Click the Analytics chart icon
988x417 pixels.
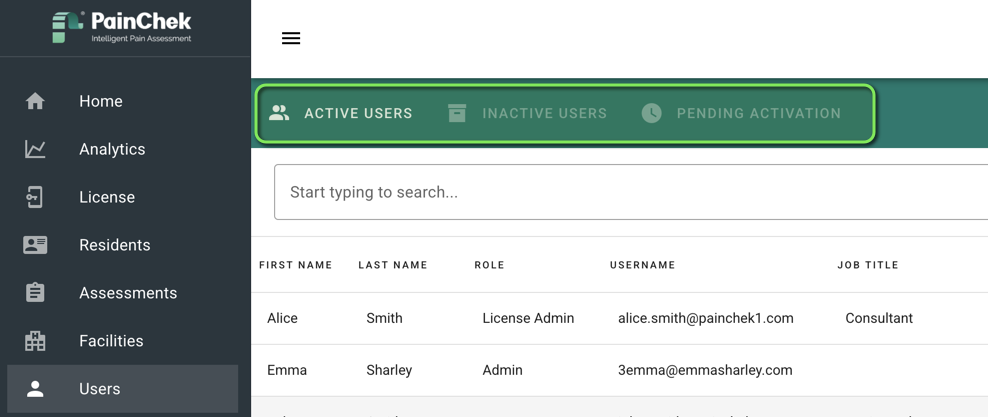(x=35, y=149)
